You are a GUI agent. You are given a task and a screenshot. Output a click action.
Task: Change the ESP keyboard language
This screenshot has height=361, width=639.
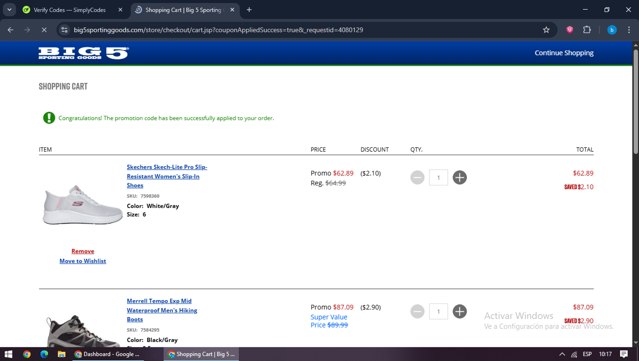tap(587, 354)
